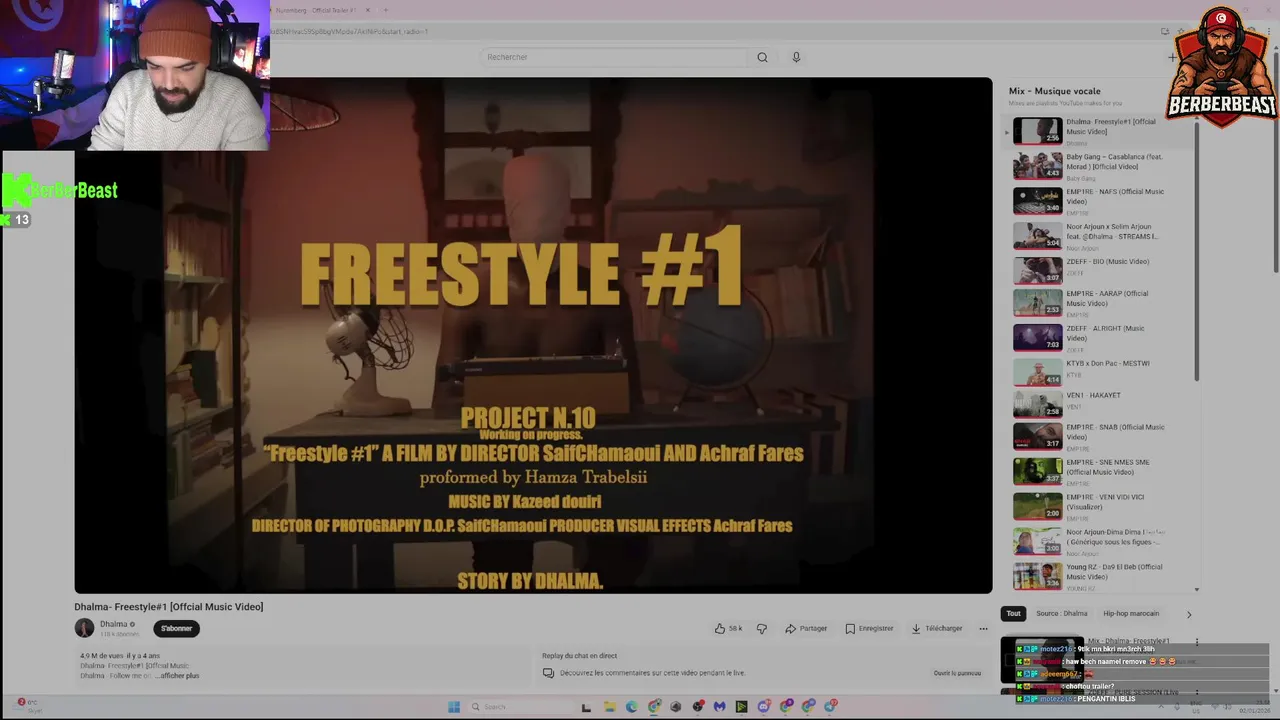
Task: Expand the mix playlist with the bottom arrow
Action: [x=1197, y=590]
